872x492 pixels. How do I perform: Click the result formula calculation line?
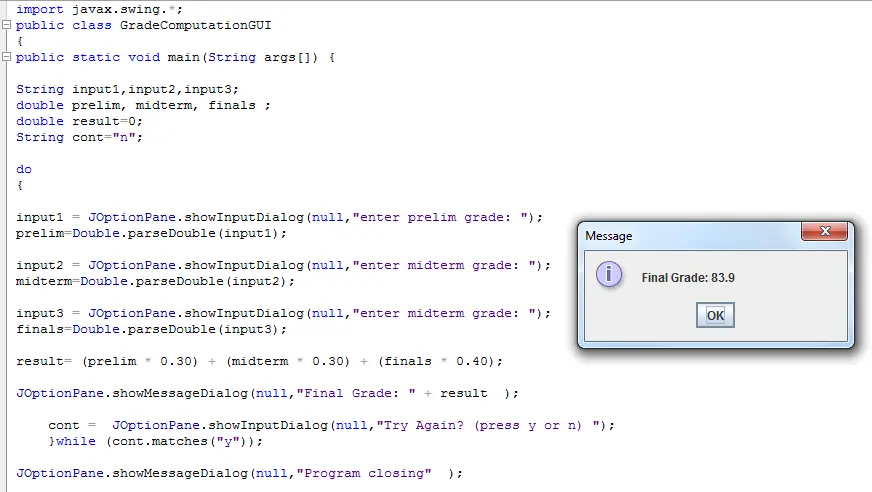[x=259, y=361]
